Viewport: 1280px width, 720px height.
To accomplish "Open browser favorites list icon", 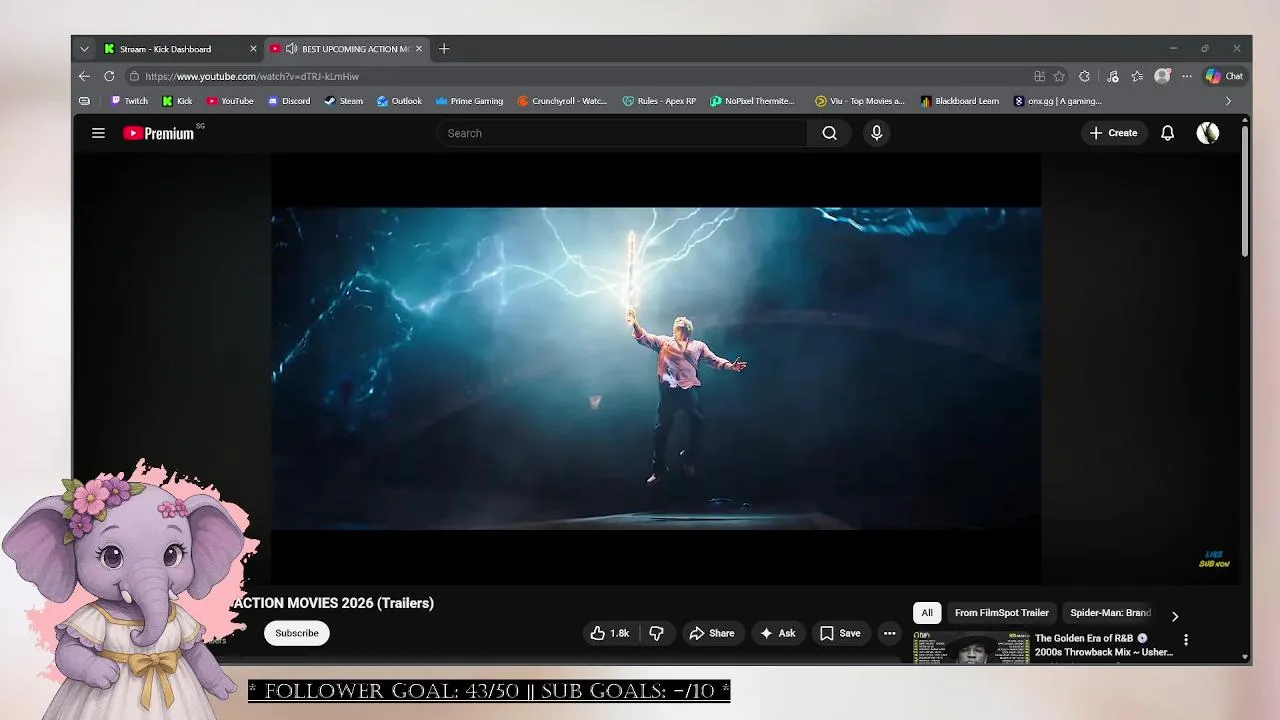I will point(1137,76).
